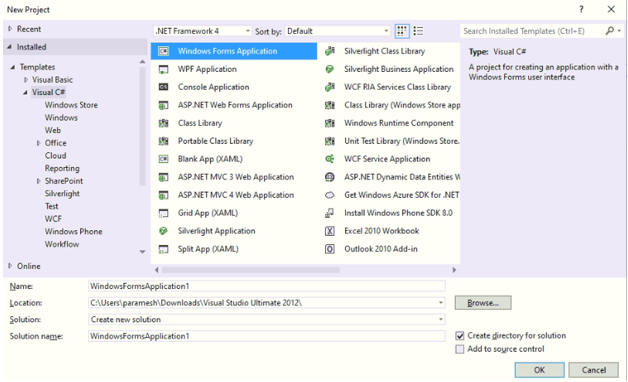Click the ASP.NET Dynamic Data Entities icon
This screenshot has width=628, height=382.
point(330,177)
